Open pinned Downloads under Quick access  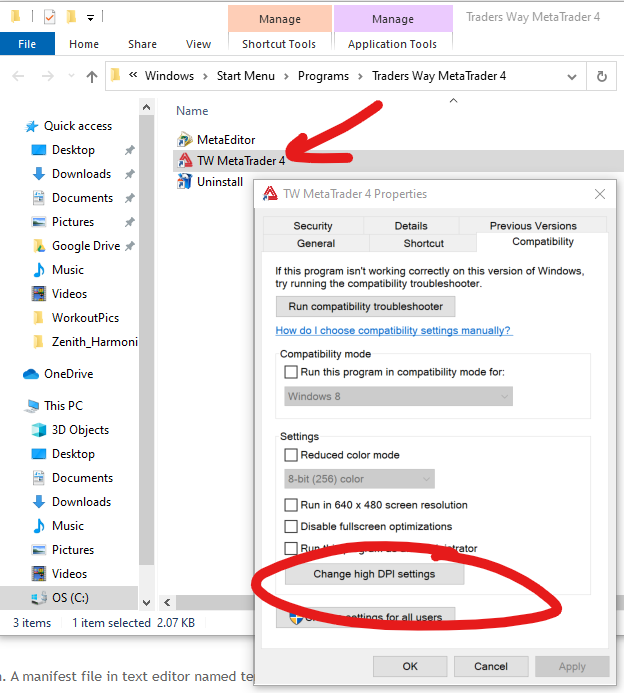coord(72,174)
